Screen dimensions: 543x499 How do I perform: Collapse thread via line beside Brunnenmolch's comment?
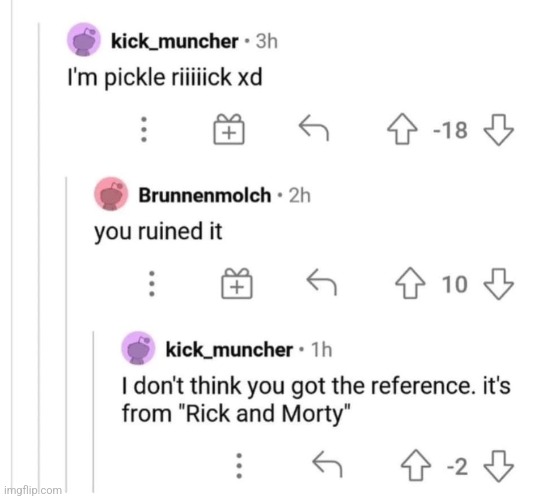click(x=66, y=332)
